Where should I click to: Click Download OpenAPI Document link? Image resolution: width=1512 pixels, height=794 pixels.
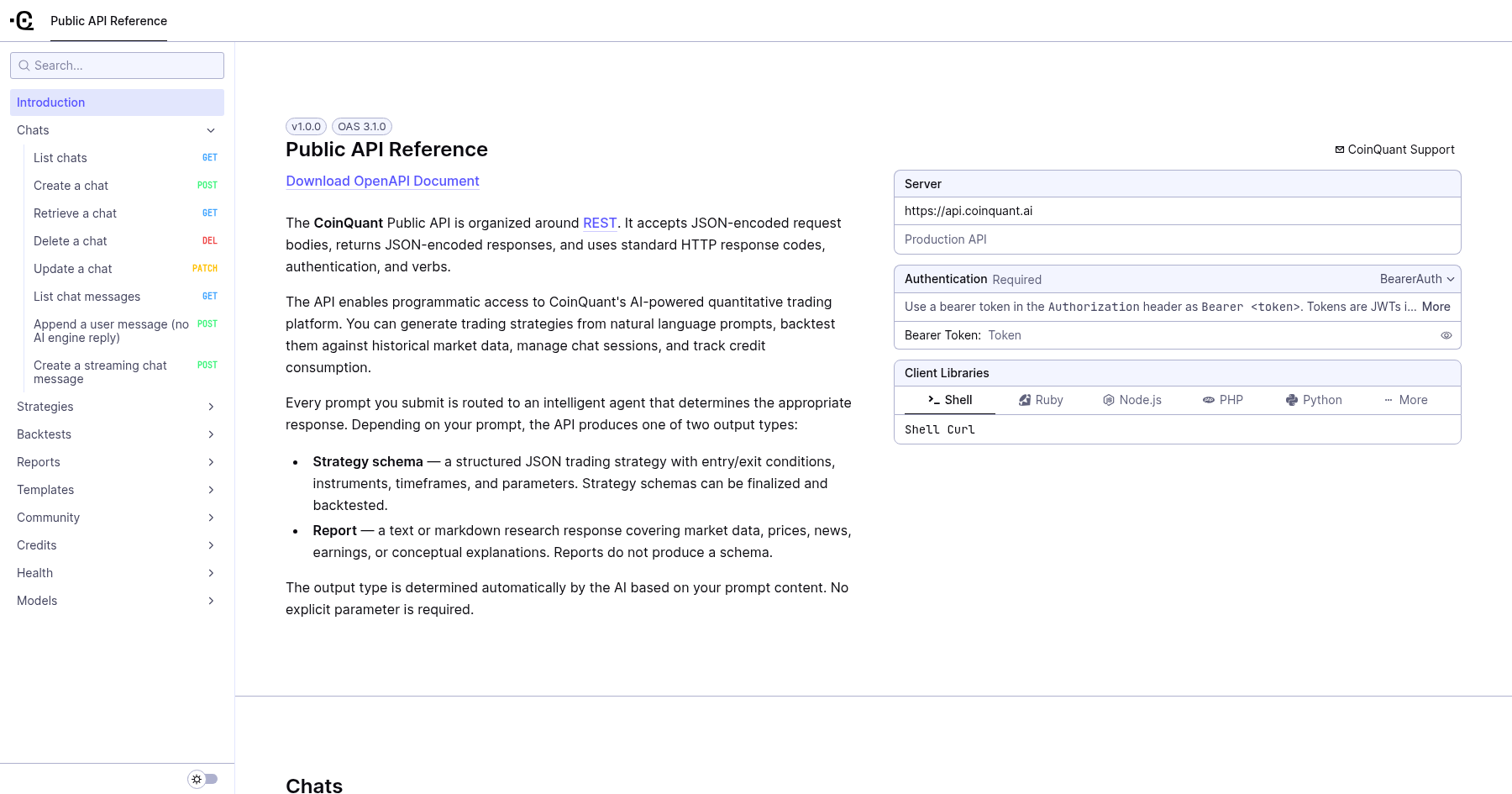(382, 181)
